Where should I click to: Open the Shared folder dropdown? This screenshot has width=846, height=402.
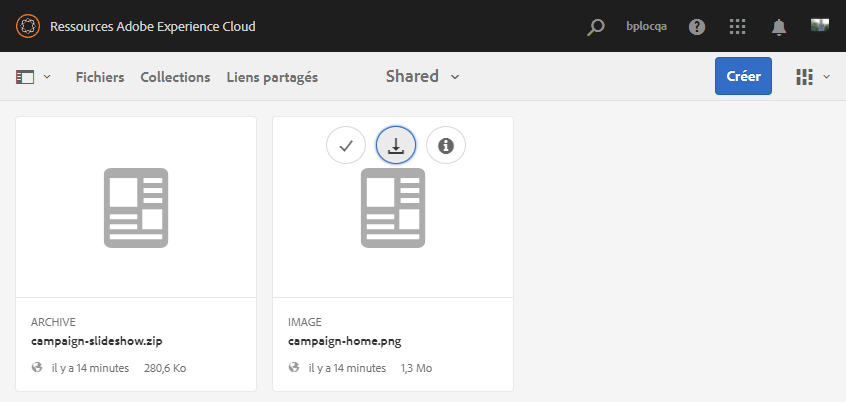click(x=422, y=77)
